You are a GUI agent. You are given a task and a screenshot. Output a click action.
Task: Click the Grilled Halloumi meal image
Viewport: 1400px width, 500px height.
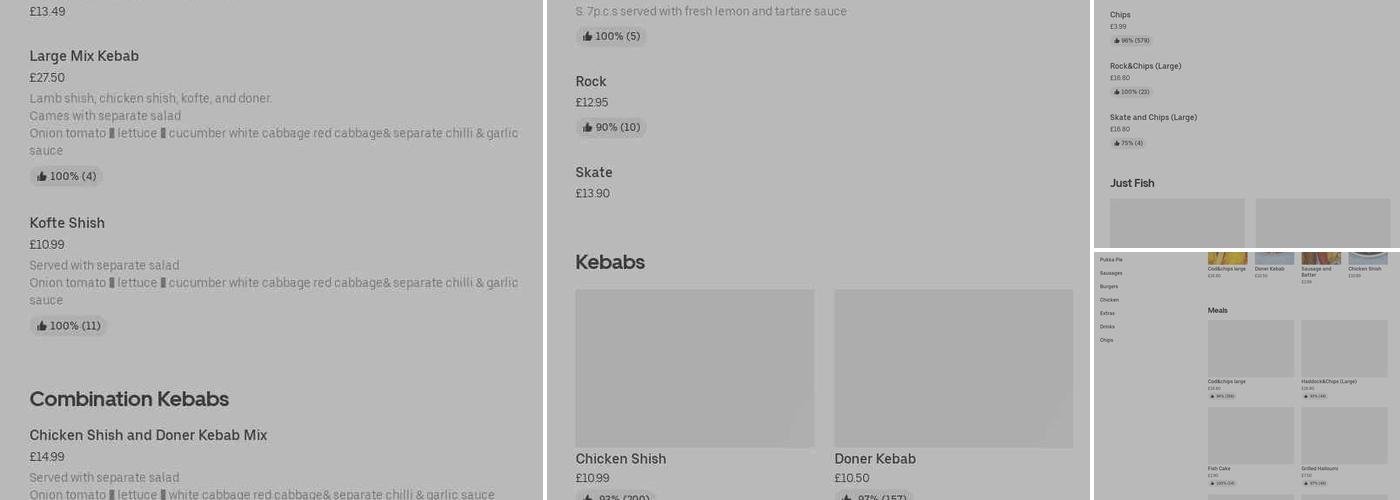click(x=1344, y=435)
